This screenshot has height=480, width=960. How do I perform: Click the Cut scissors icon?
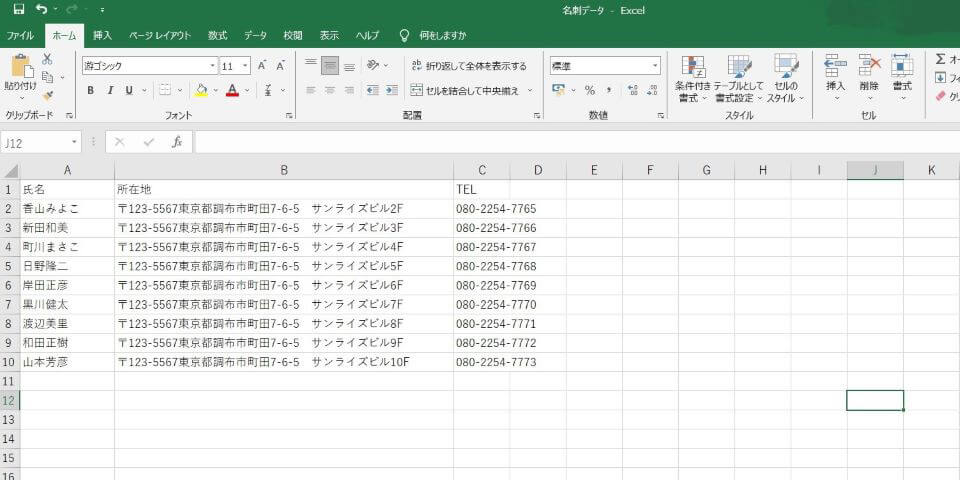coord(47,60)
